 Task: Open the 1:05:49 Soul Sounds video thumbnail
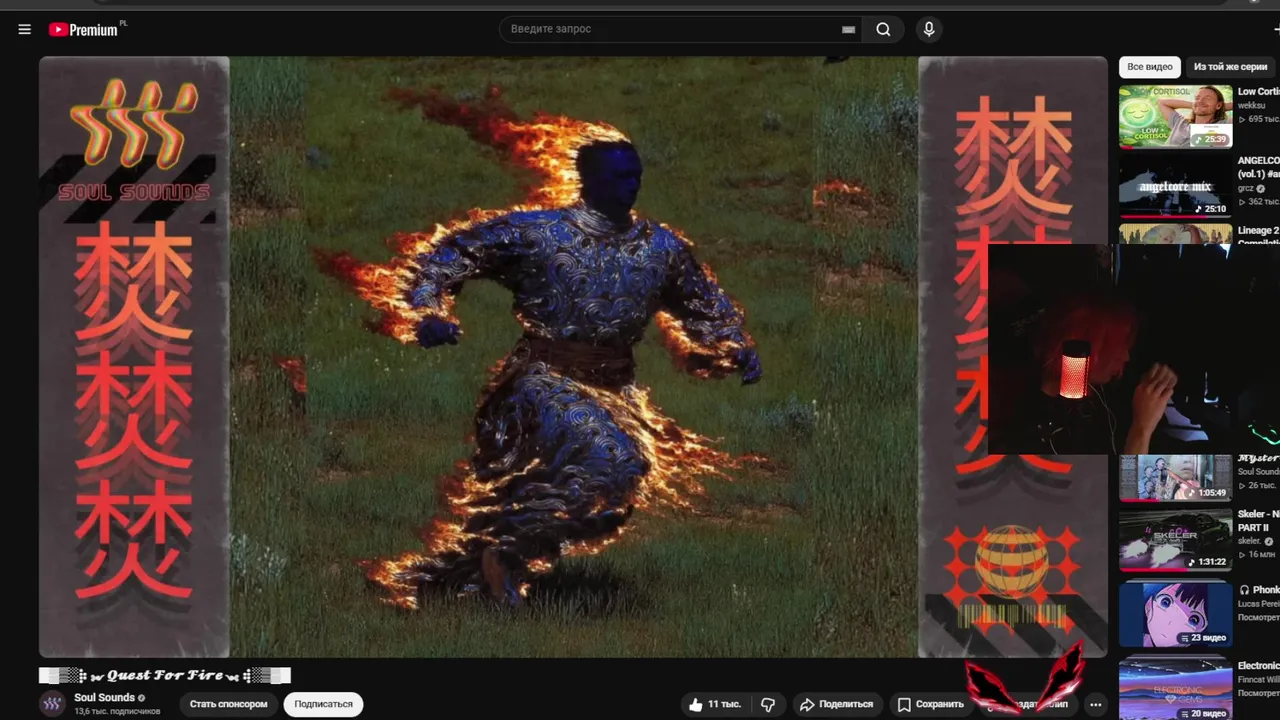pos(1175,478)
